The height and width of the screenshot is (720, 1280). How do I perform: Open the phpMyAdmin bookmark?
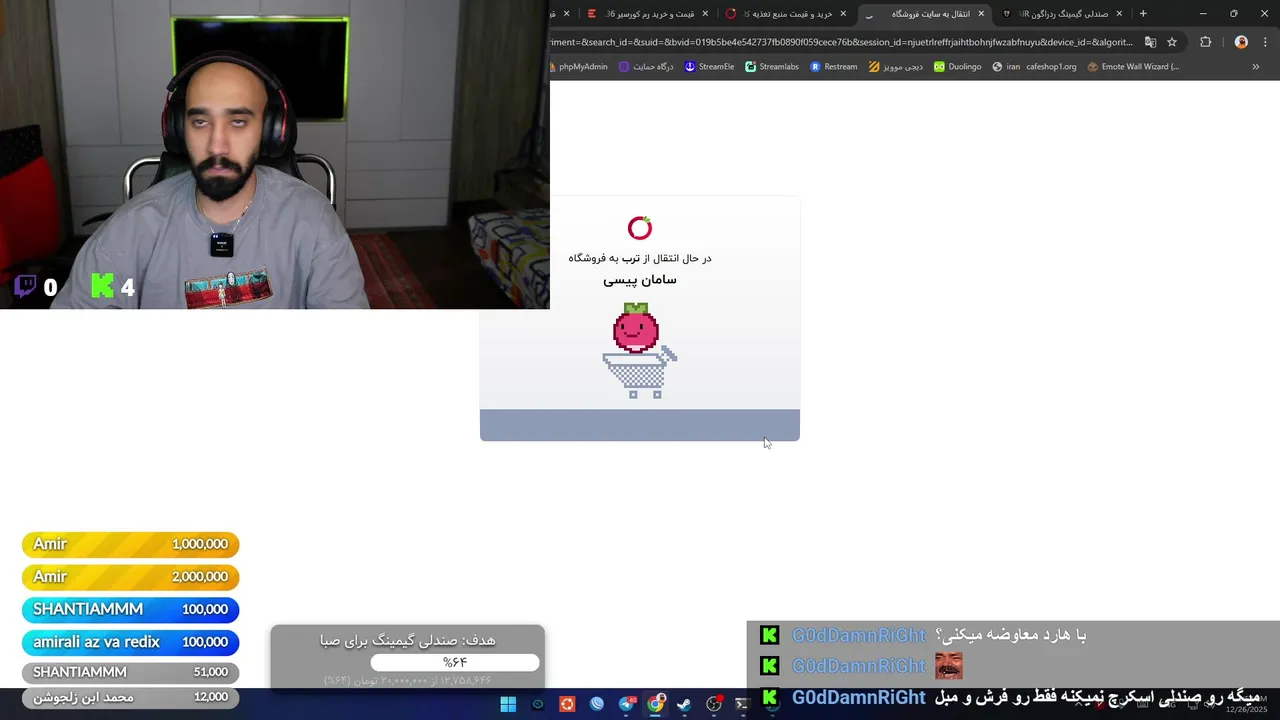[580, 67]
